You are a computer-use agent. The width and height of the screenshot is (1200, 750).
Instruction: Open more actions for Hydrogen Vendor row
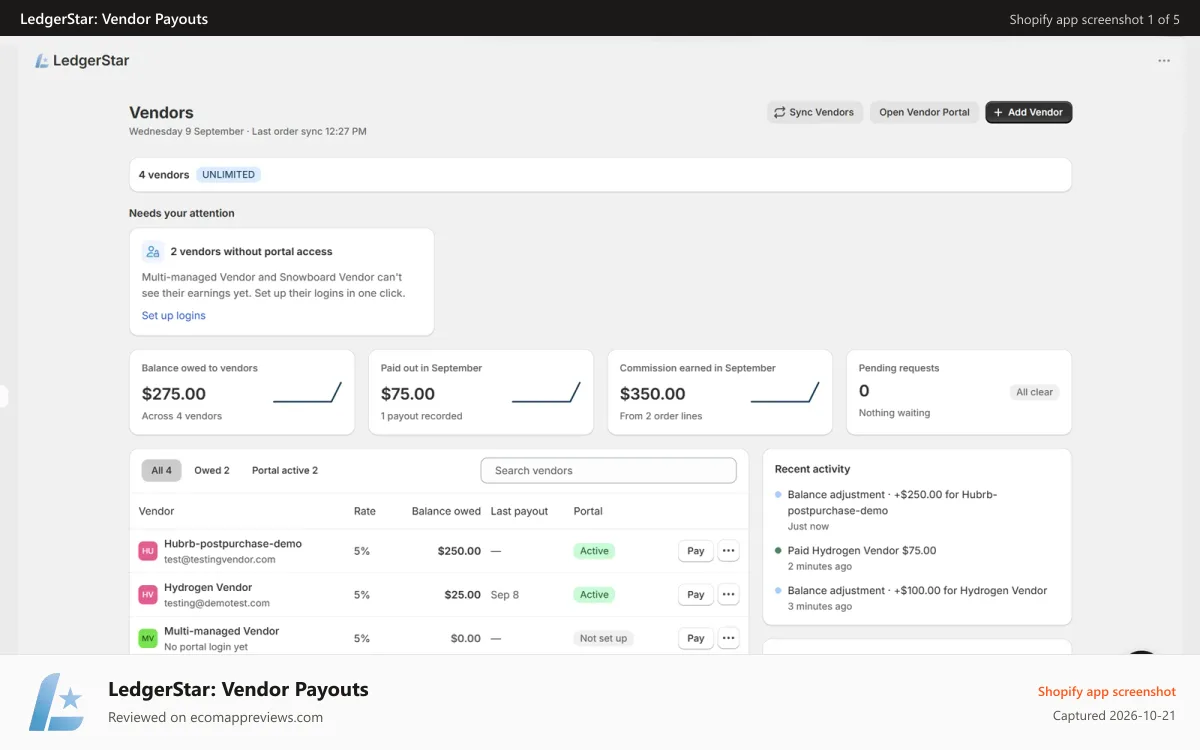[728, 595]
